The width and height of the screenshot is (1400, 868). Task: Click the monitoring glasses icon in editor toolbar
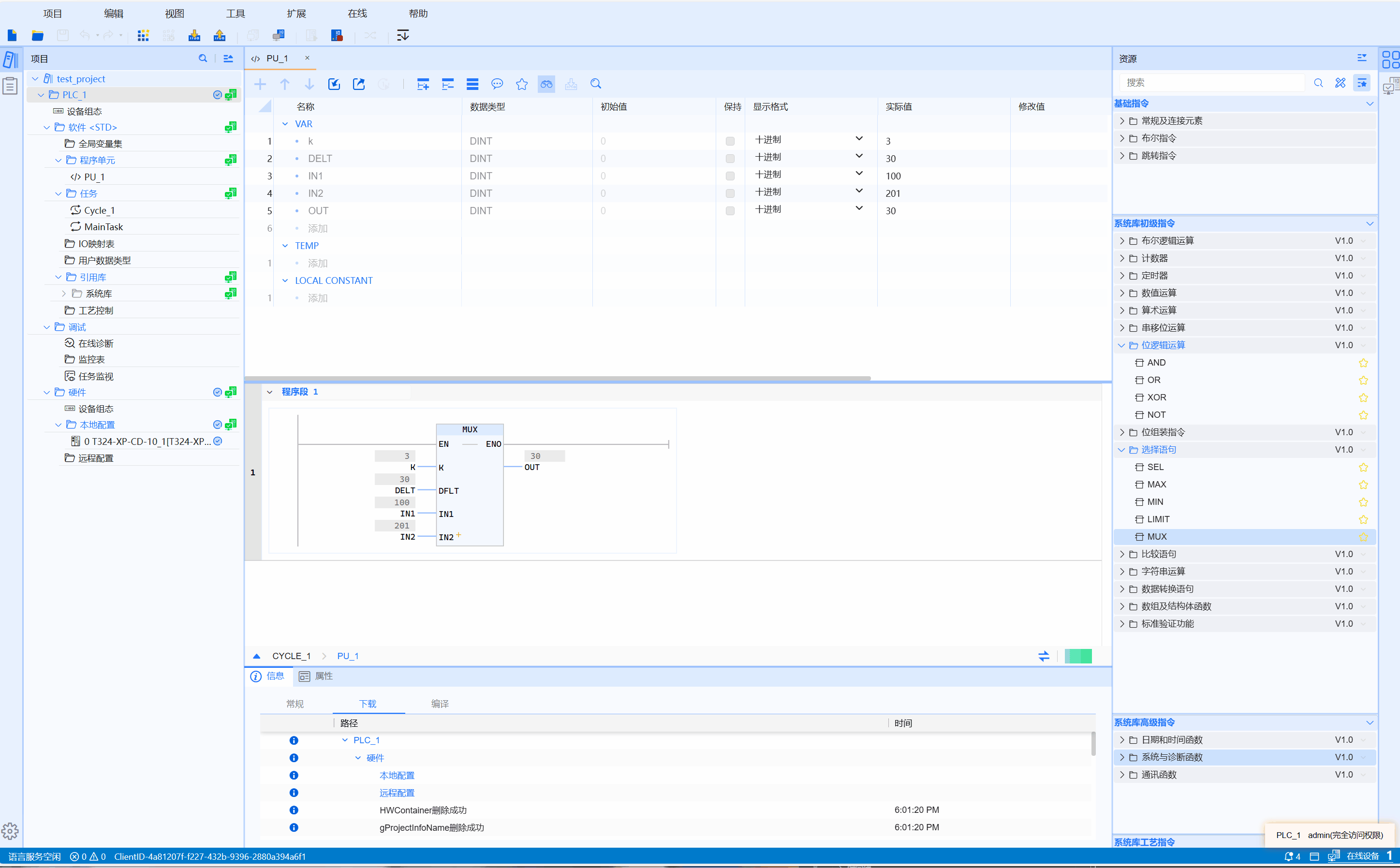point(546,85)
